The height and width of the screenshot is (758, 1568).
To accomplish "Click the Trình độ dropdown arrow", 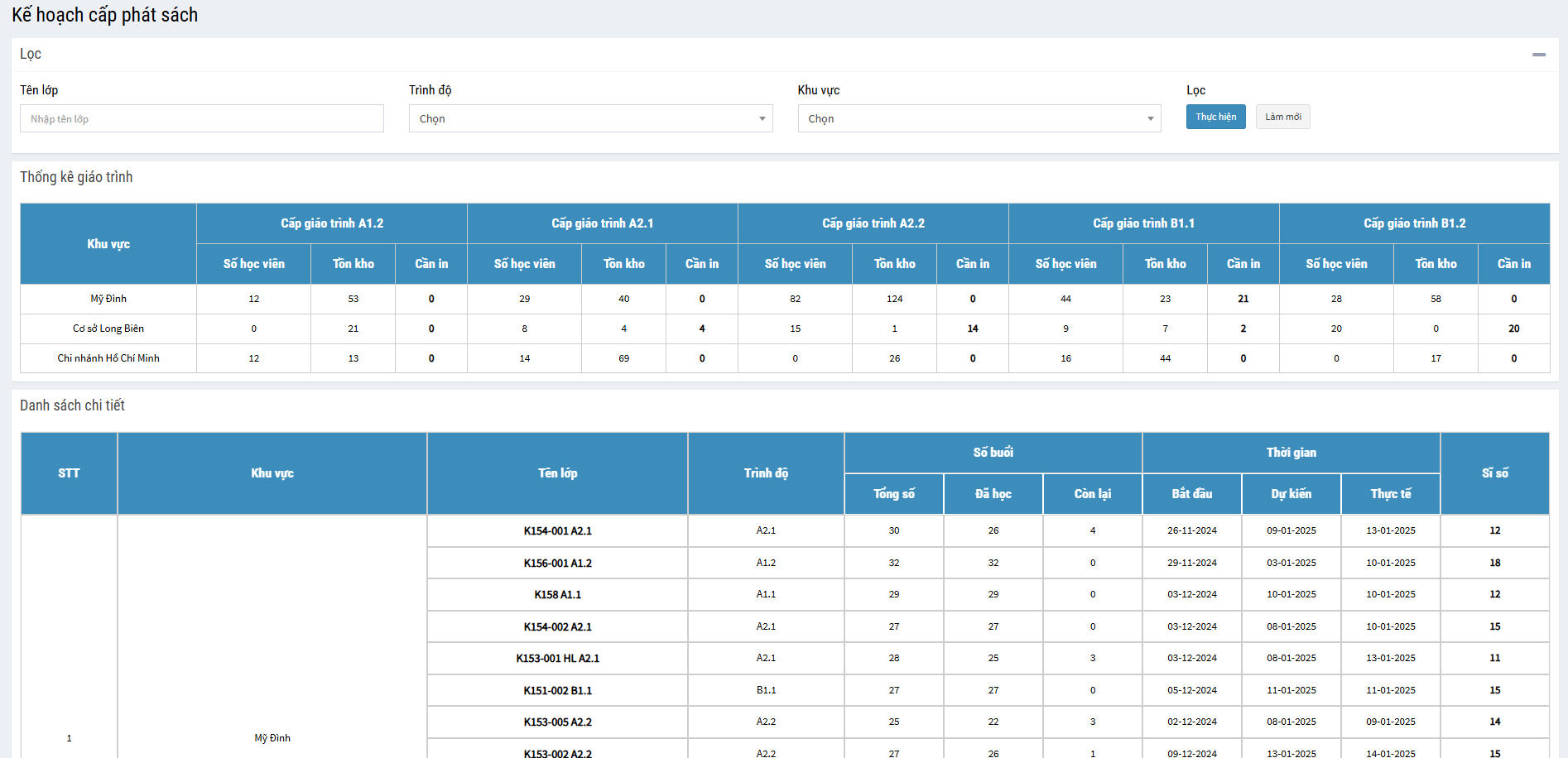I will point(762,118).
